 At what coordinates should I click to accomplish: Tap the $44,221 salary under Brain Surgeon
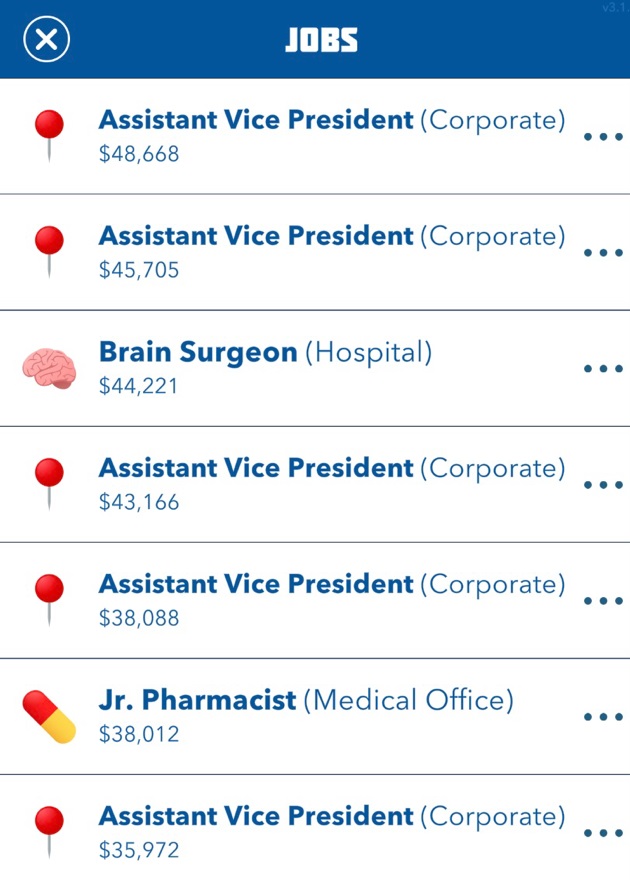[x=139, y=386]
